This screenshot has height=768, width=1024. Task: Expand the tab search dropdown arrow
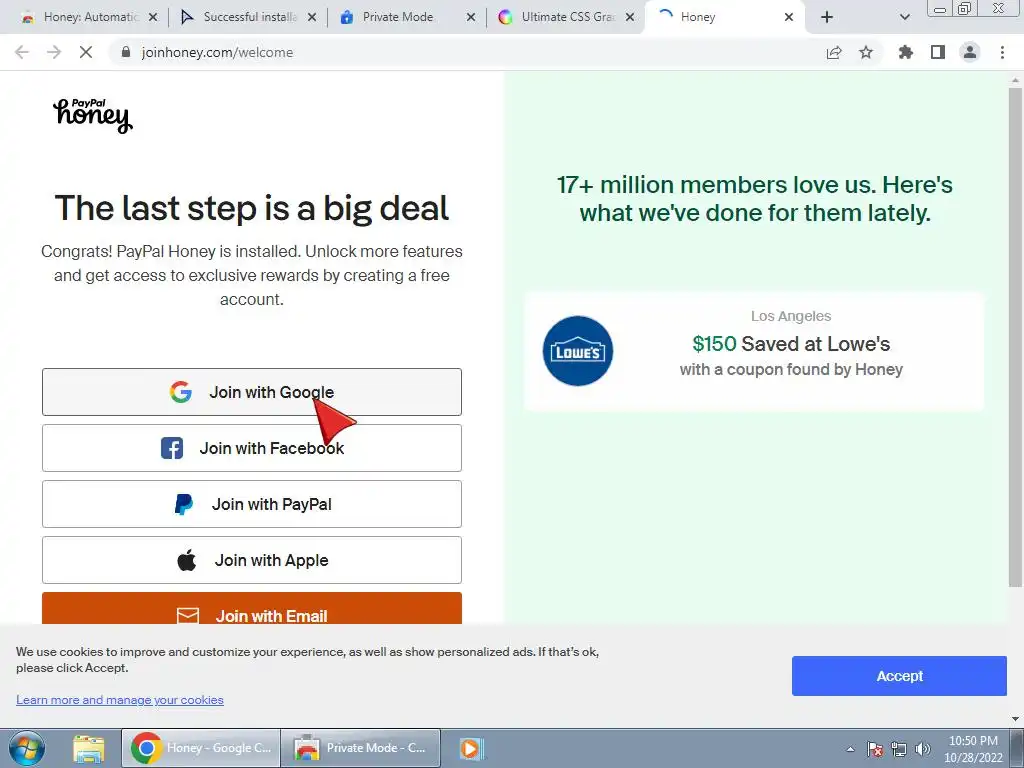coord(904,17)
